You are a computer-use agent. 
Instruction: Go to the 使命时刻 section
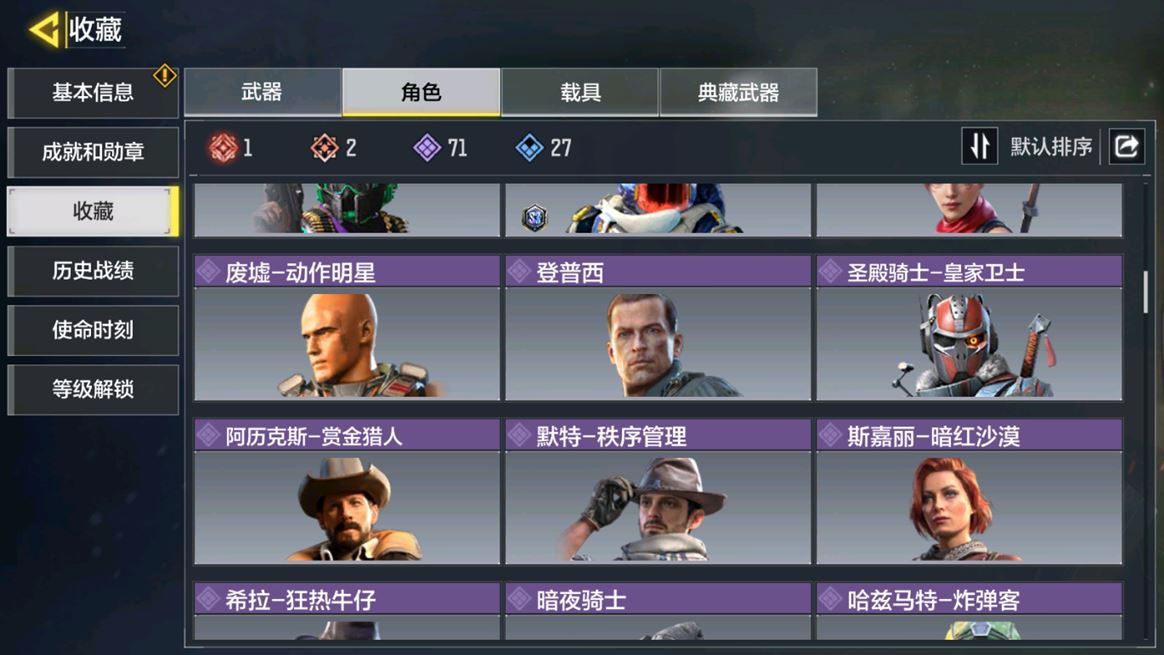93,330
